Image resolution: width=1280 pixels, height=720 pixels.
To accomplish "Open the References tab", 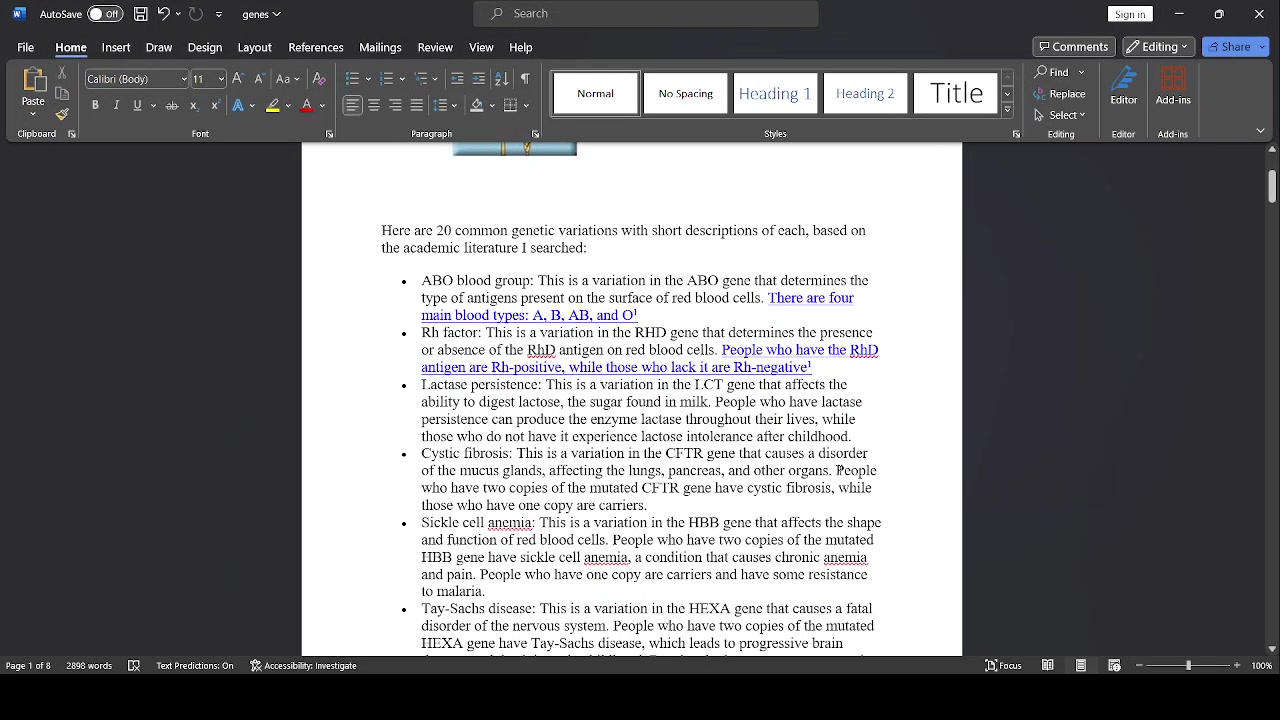I will click(x=316, y=47).
